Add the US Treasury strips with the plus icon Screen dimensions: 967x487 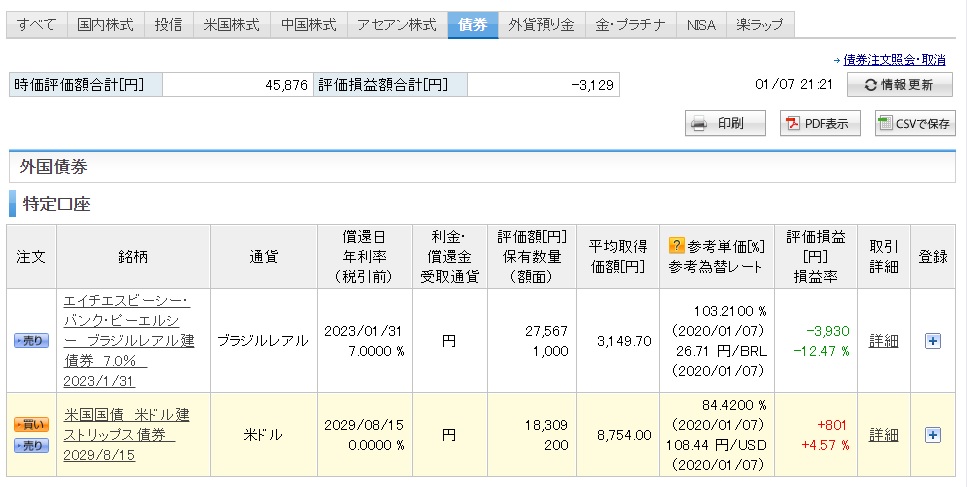tap(932, 435)
